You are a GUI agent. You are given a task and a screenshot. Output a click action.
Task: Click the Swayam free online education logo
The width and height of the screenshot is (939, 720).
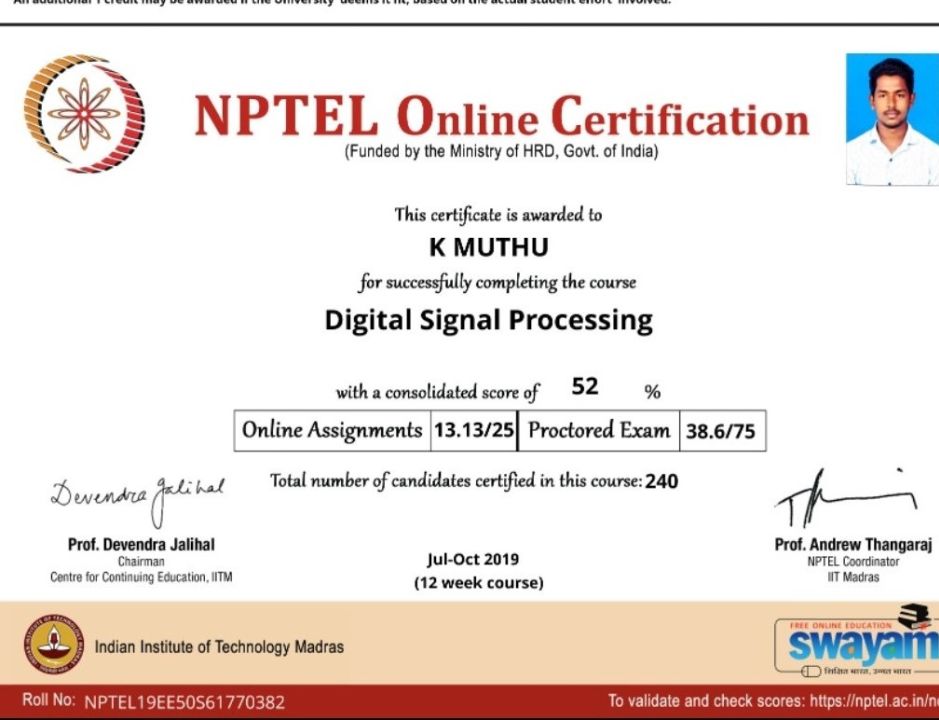click(x=858, y=642)
